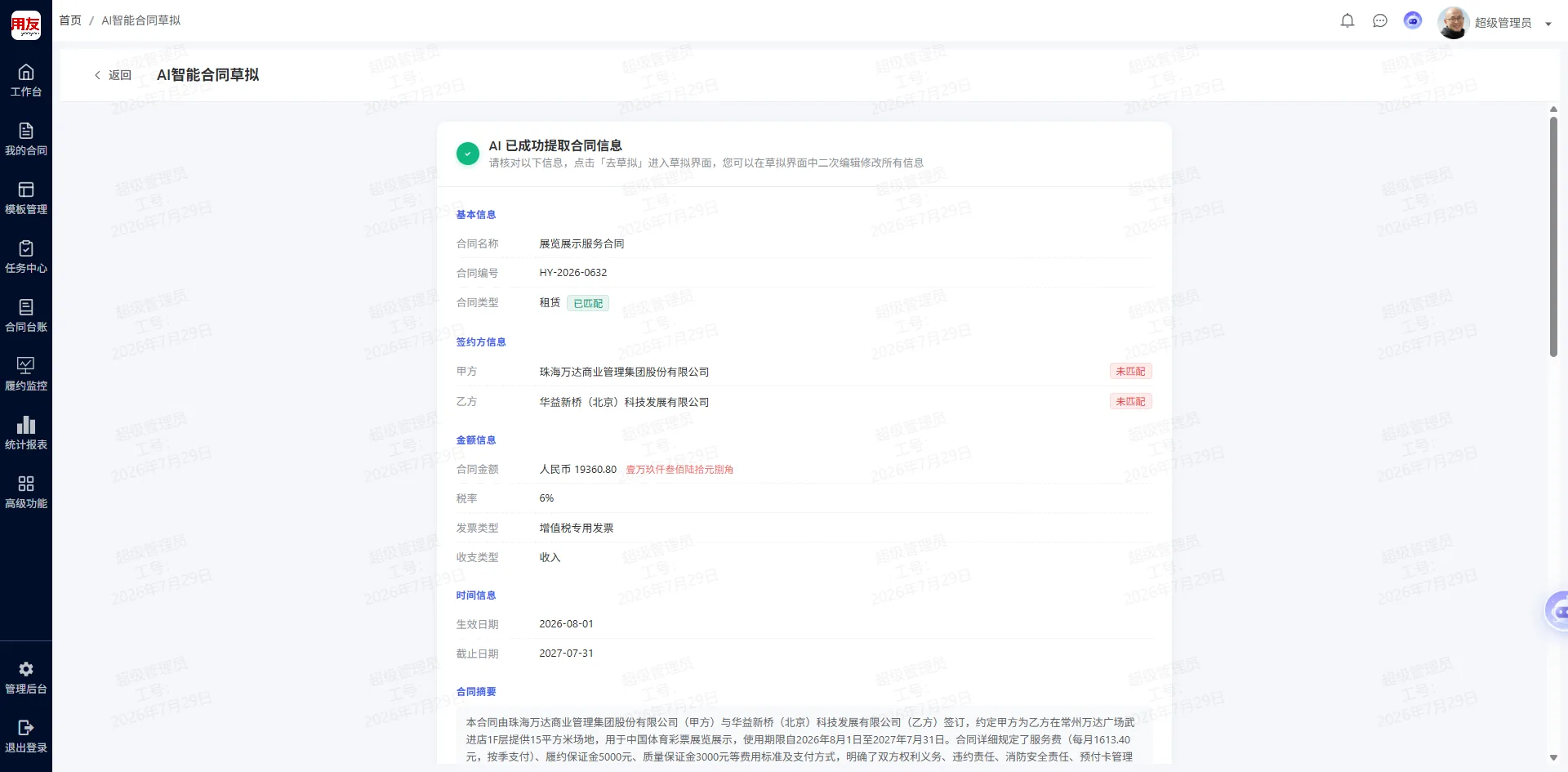
Task: Open notifications bell icon
Action: coord(1347,21)
